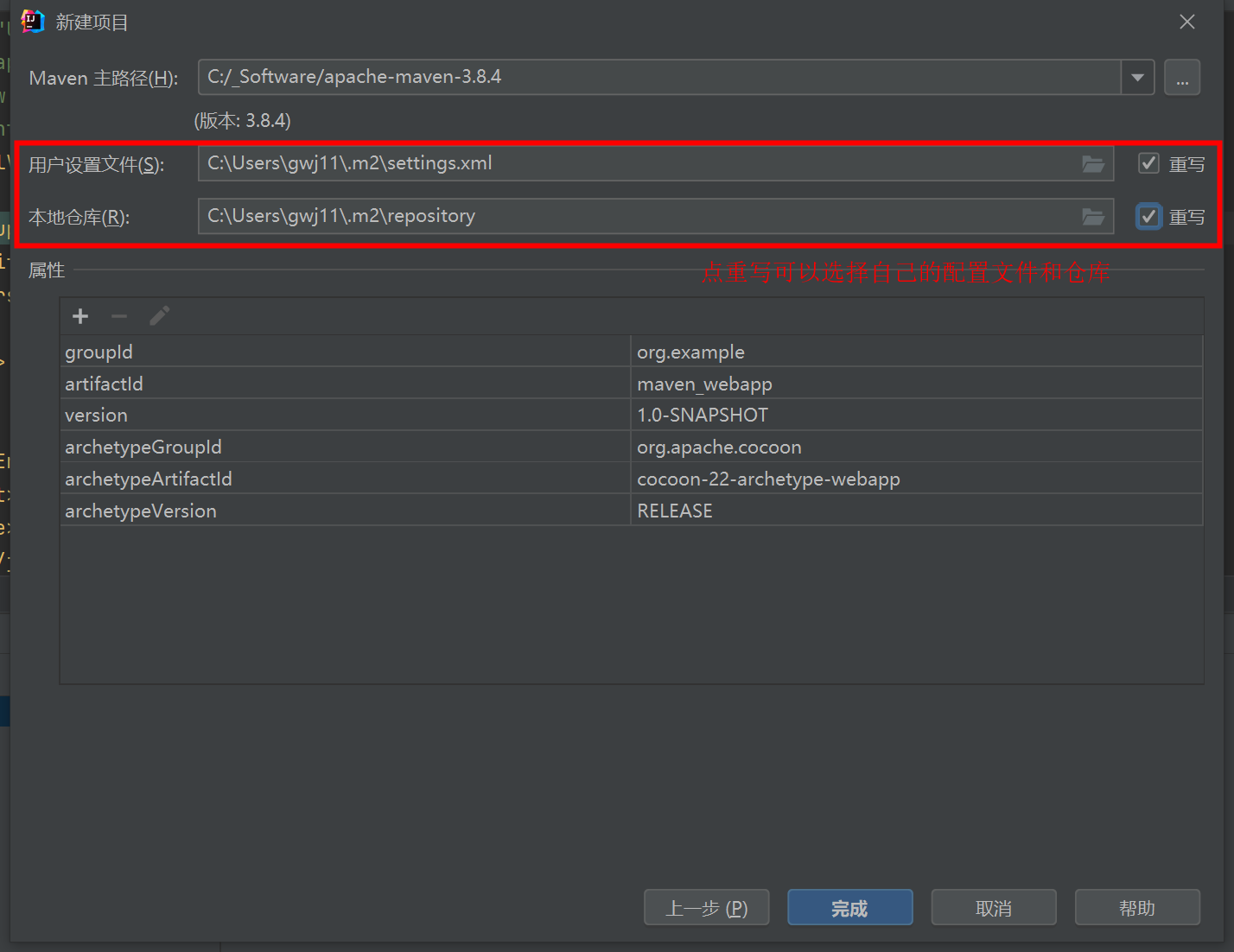Click the maven_webapp value cell
This screenshot has width=1234, height=952.
click(917, 384)
